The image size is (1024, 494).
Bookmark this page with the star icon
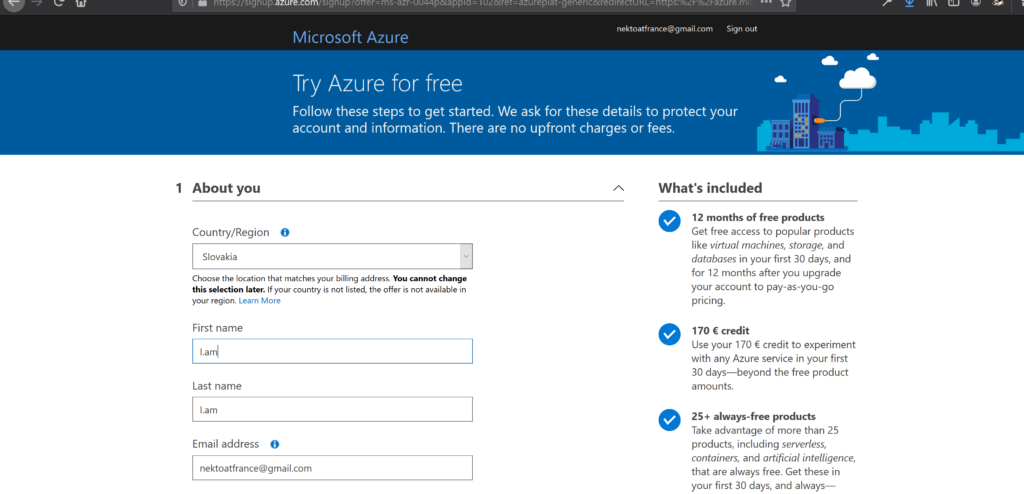pos(786,4)
